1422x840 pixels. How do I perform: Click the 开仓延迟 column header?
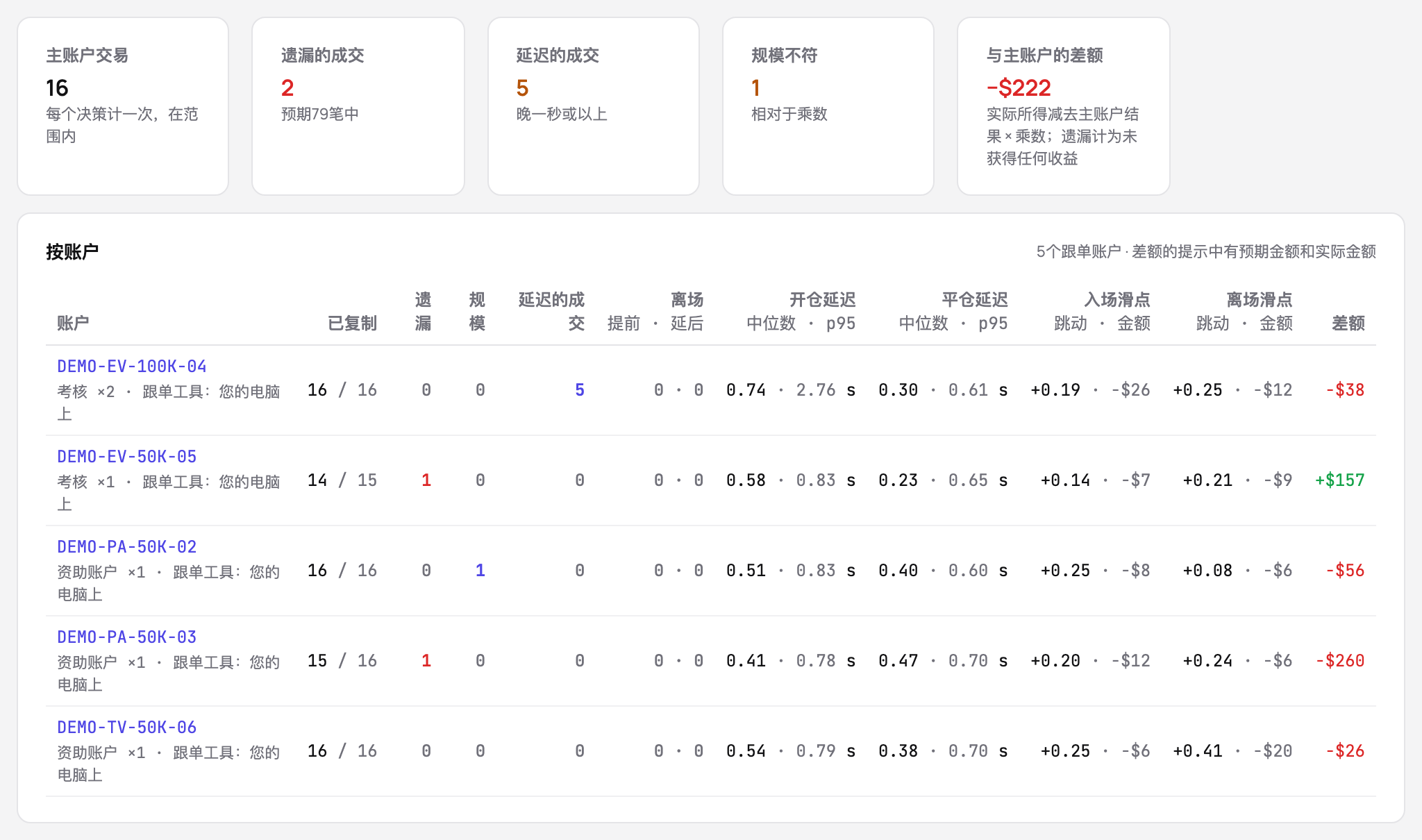823,299
